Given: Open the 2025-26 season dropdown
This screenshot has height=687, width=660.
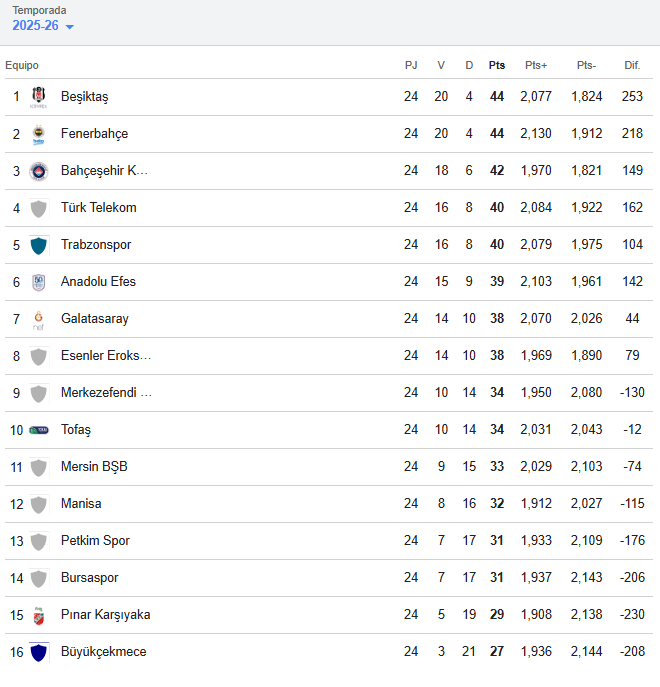Looking at the screenshot, I should pos(43,26).
